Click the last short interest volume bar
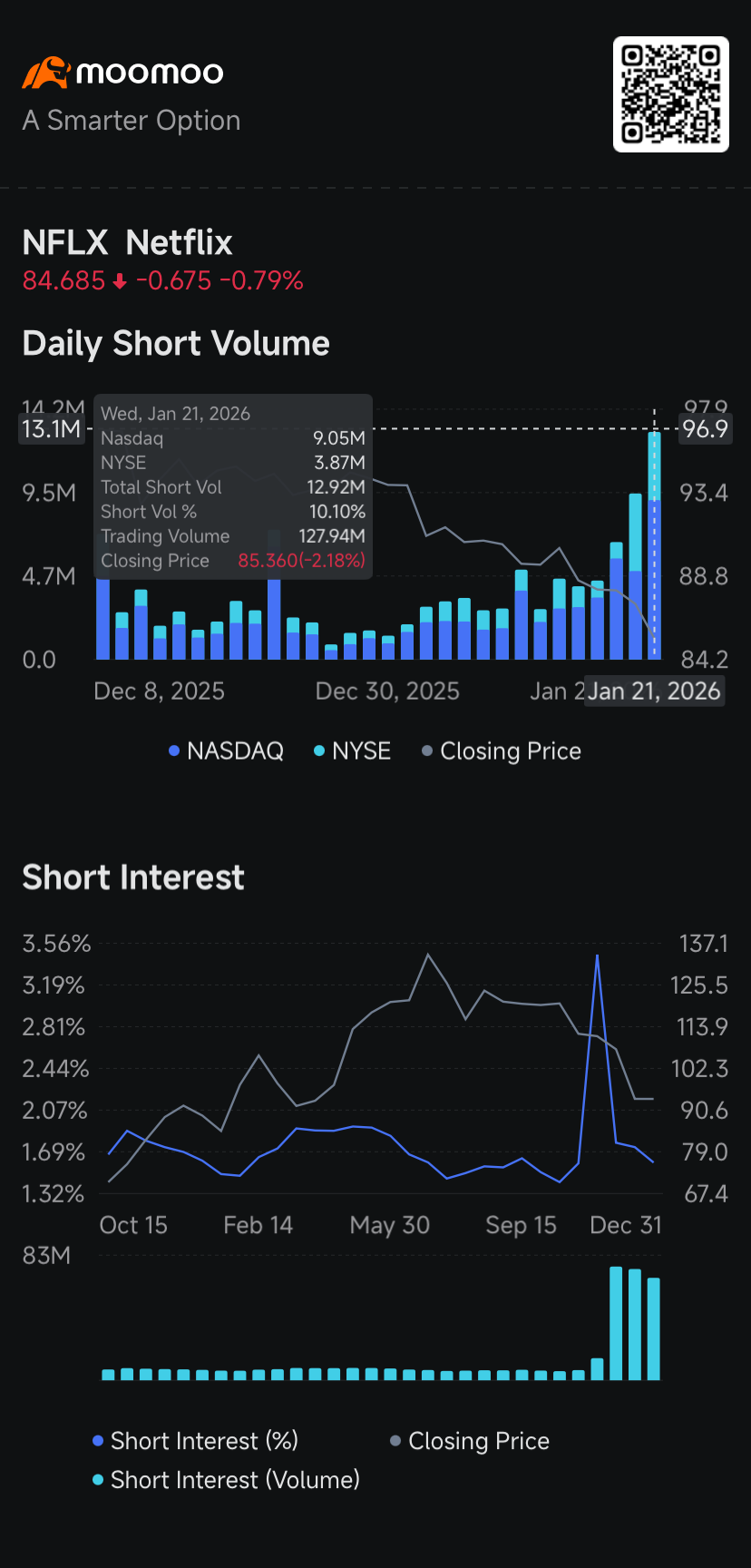 pos(654,1328)
